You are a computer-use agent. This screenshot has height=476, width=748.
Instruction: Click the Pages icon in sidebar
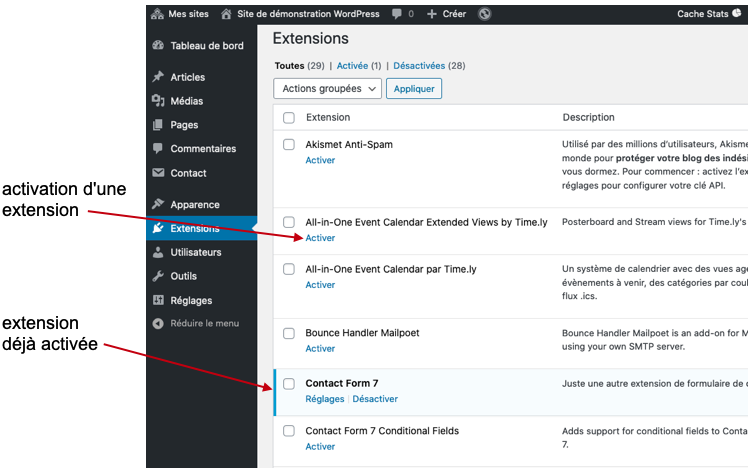[x=158, y=125]
